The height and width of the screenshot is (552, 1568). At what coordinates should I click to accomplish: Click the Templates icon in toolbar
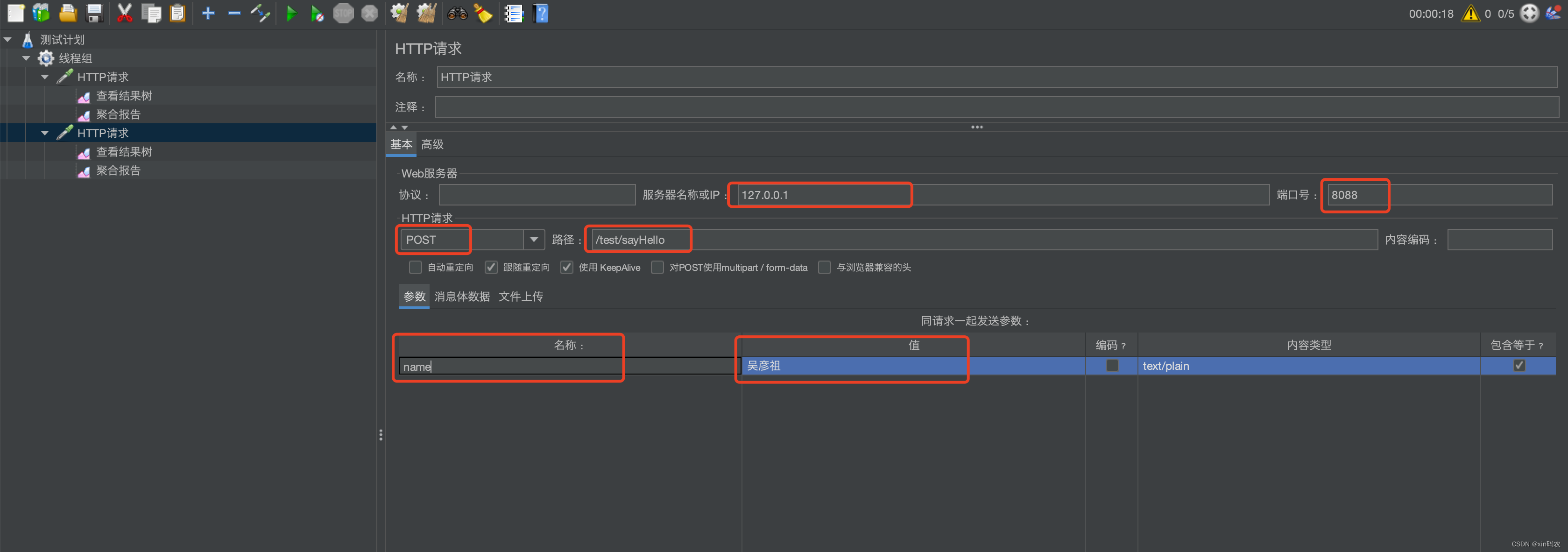[x=41, y=13]
